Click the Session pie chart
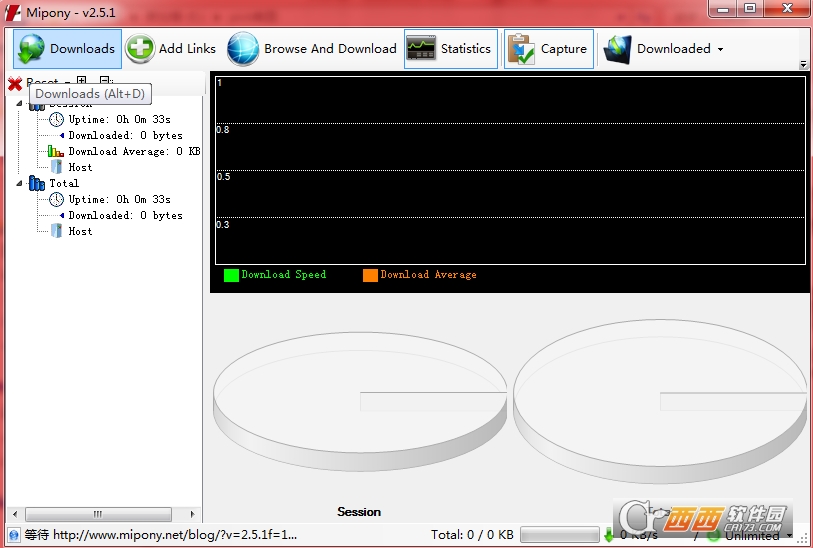This screenshot has width=813, height=548. click(x=360, y=401)
